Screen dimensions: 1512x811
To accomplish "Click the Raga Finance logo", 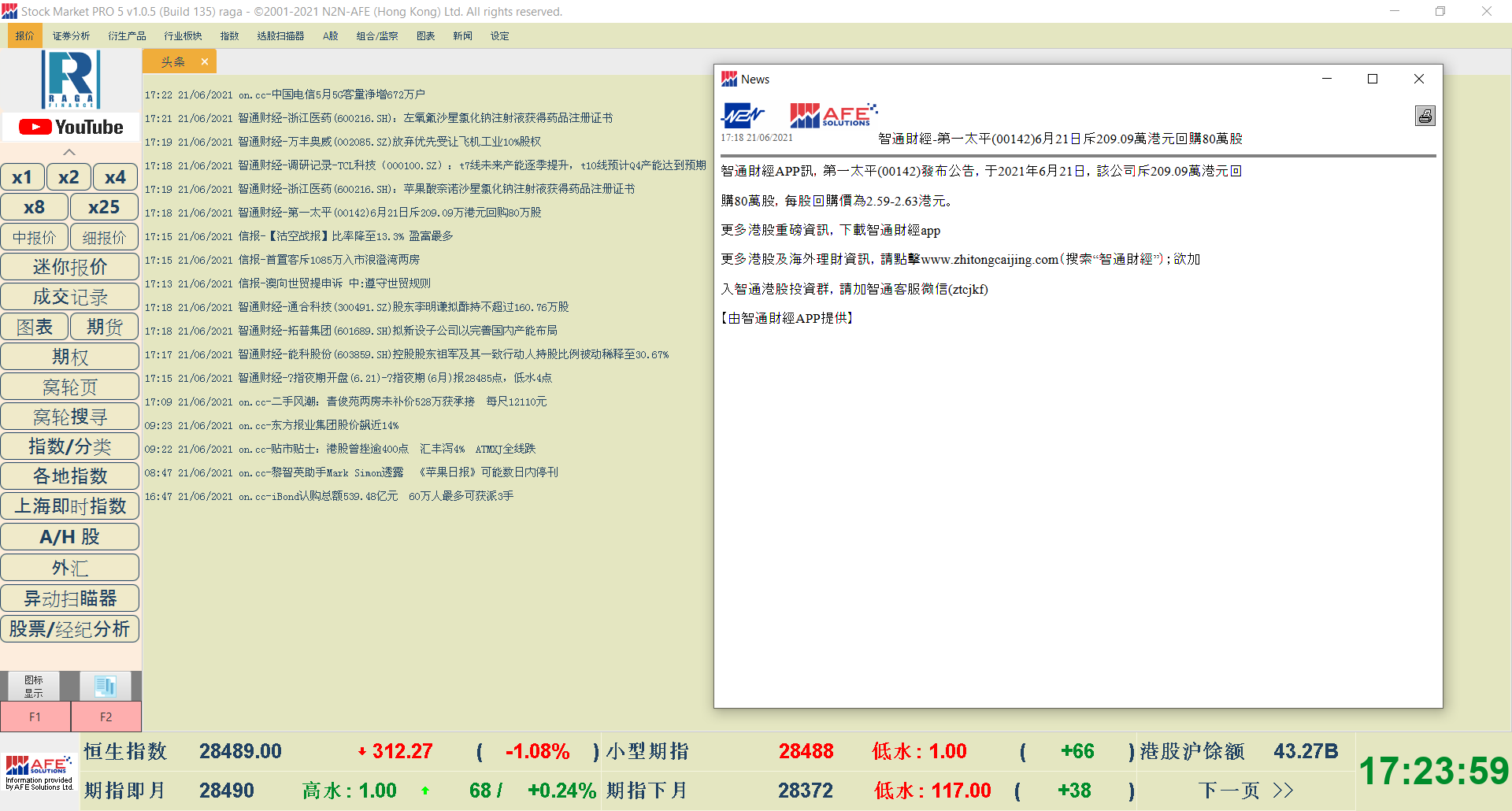I will point(71,80).
